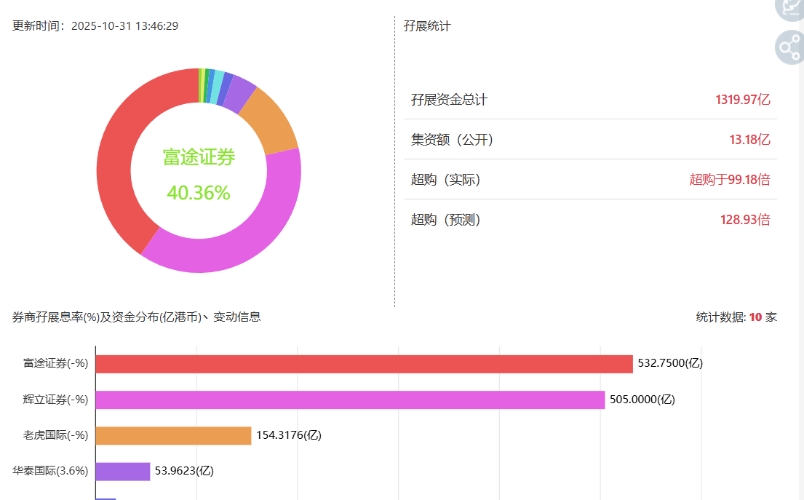Click the magenta 505.0000(亿) bar
The height and width of the screenshot is (500, 804).
click(350, 399)
